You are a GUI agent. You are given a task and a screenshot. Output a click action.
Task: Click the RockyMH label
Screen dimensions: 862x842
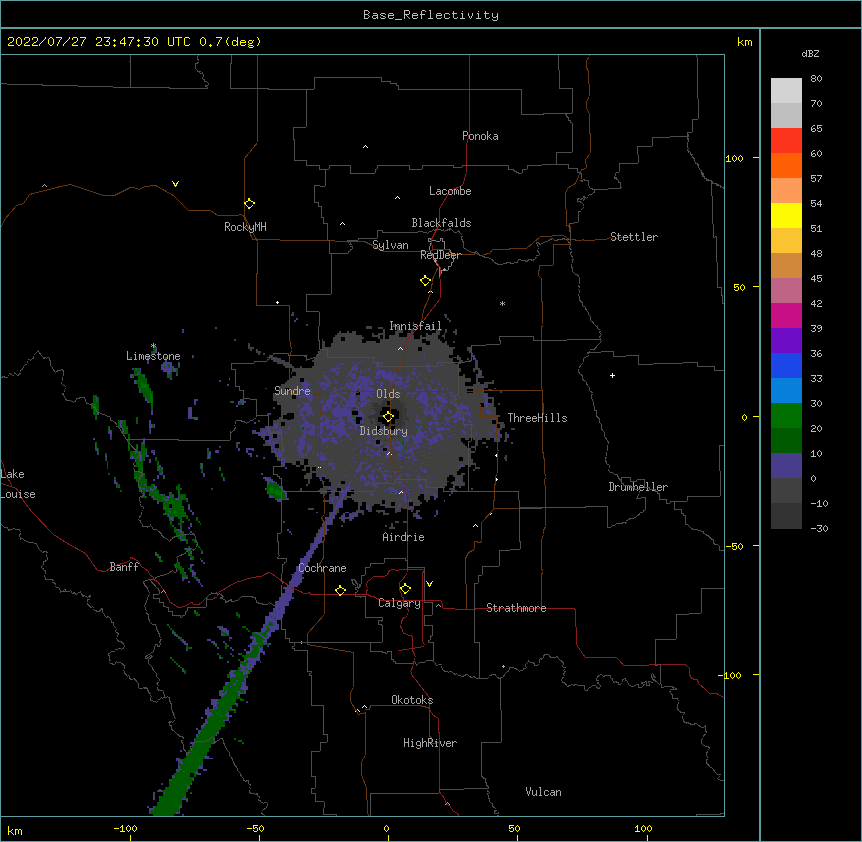click(245, 227)
